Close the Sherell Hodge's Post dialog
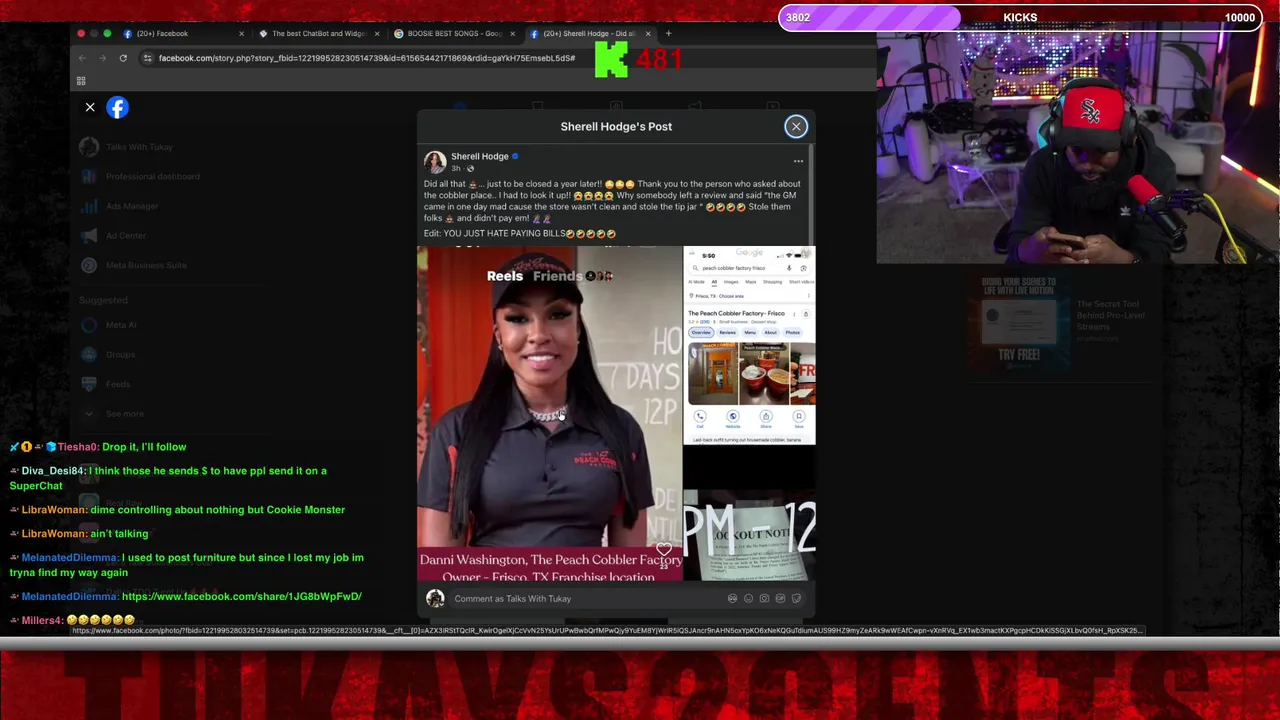The width and height of the screenshot is (1280, 720). pyautogui.click(x=796, y=126)
